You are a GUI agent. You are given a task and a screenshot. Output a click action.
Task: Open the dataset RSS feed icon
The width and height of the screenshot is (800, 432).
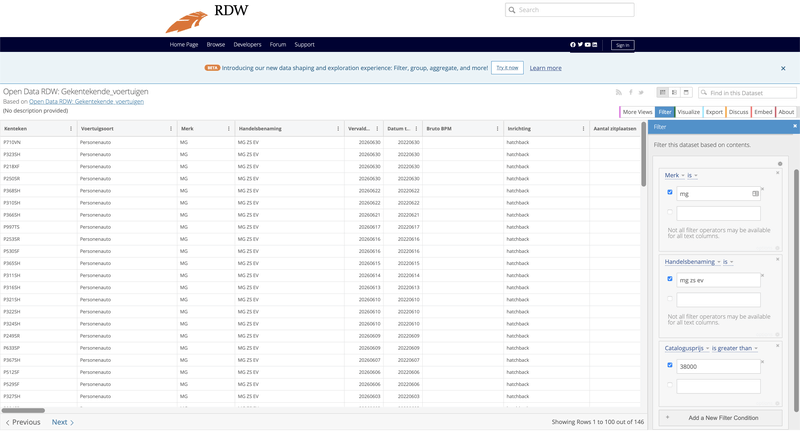[x=619, y=92]
